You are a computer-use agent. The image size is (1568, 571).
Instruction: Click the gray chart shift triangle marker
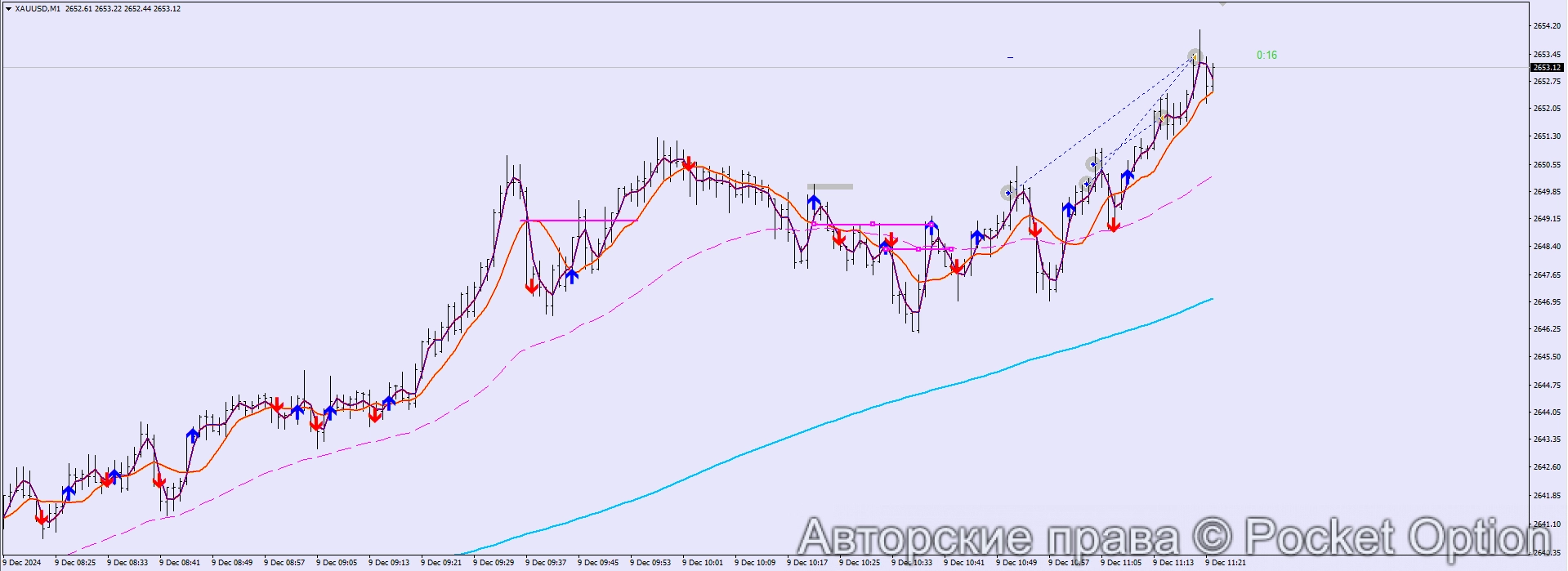1222,4
